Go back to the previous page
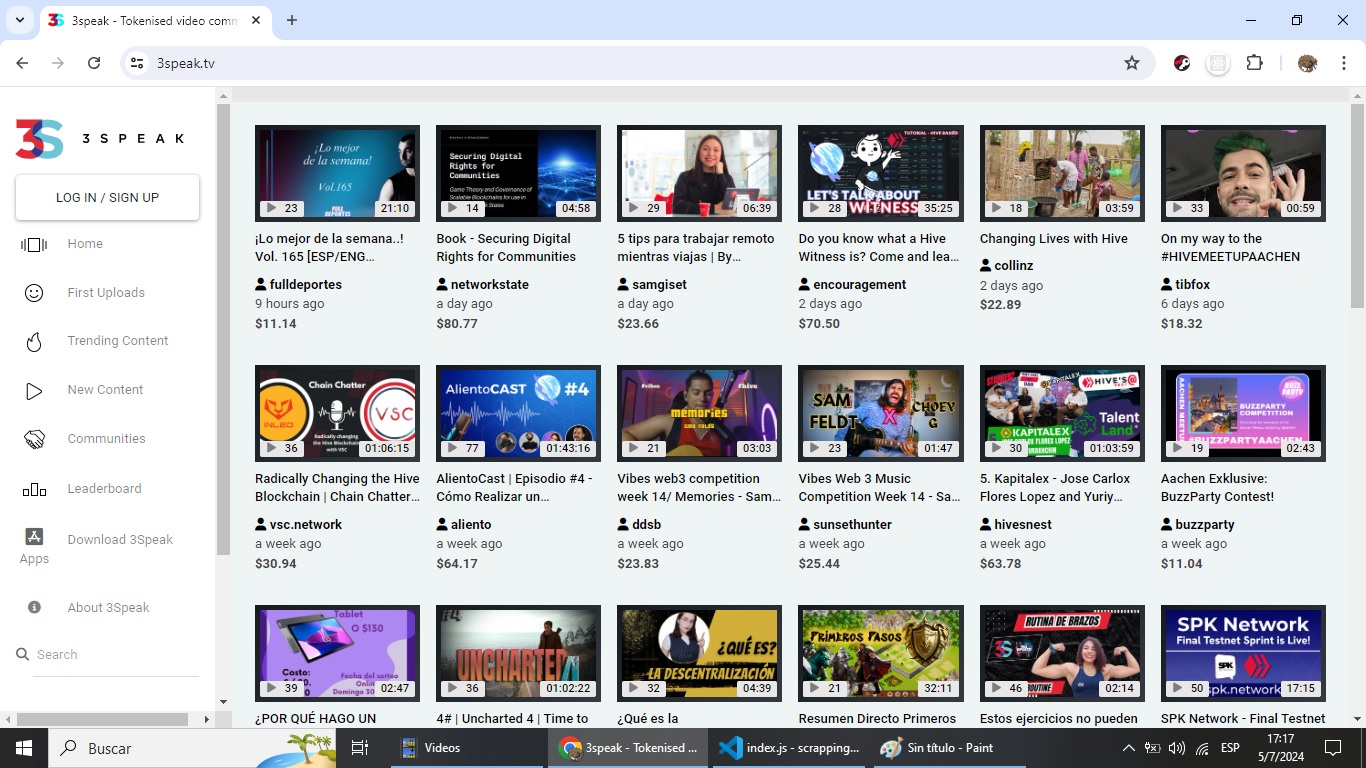This screenshot has height=768, width=1366. click(x=22, y=63)
